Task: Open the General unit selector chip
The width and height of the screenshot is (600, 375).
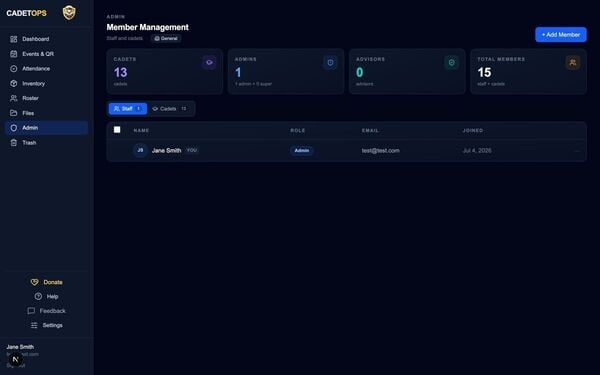Action: point(166,38)
